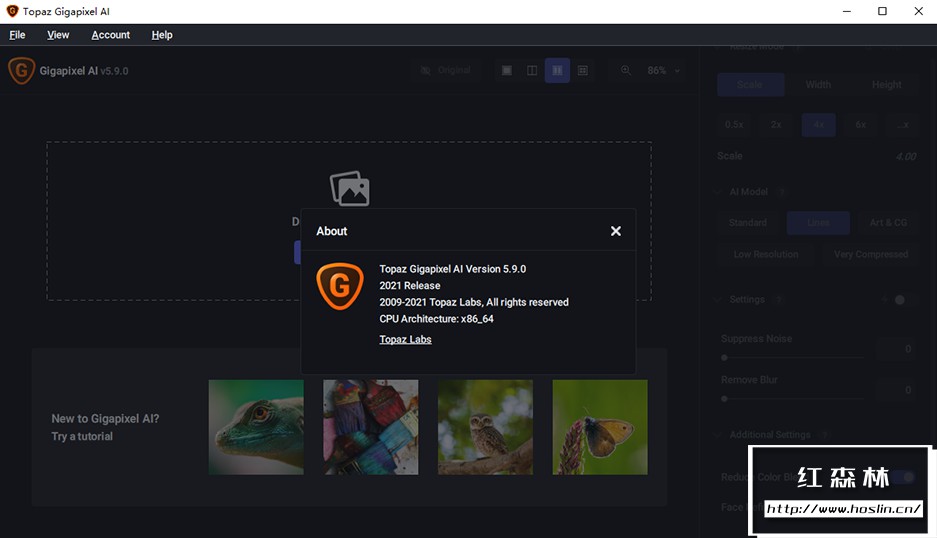Close the About dialog with the X
Viewport: 937px width, 538px height.
click(616, 231)
